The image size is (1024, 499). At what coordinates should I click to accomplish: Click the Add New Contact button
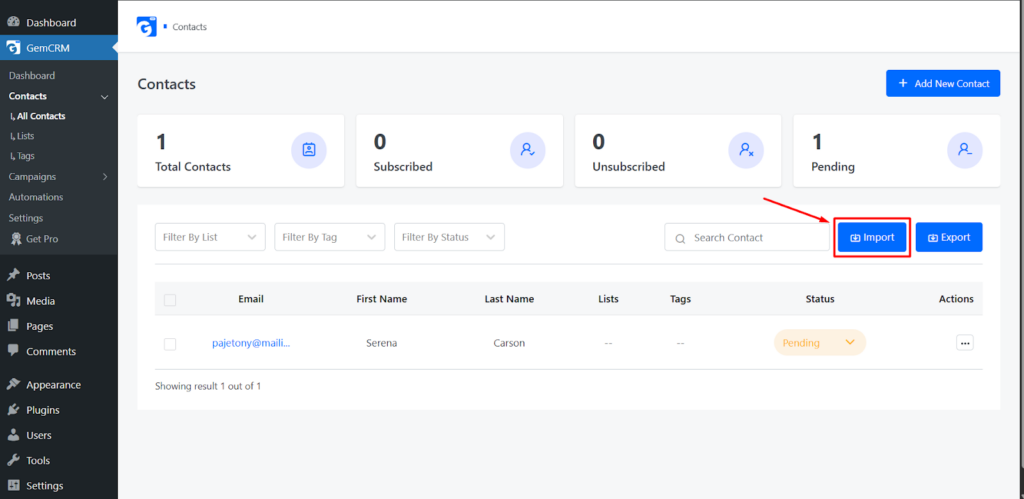pos(943,84)
